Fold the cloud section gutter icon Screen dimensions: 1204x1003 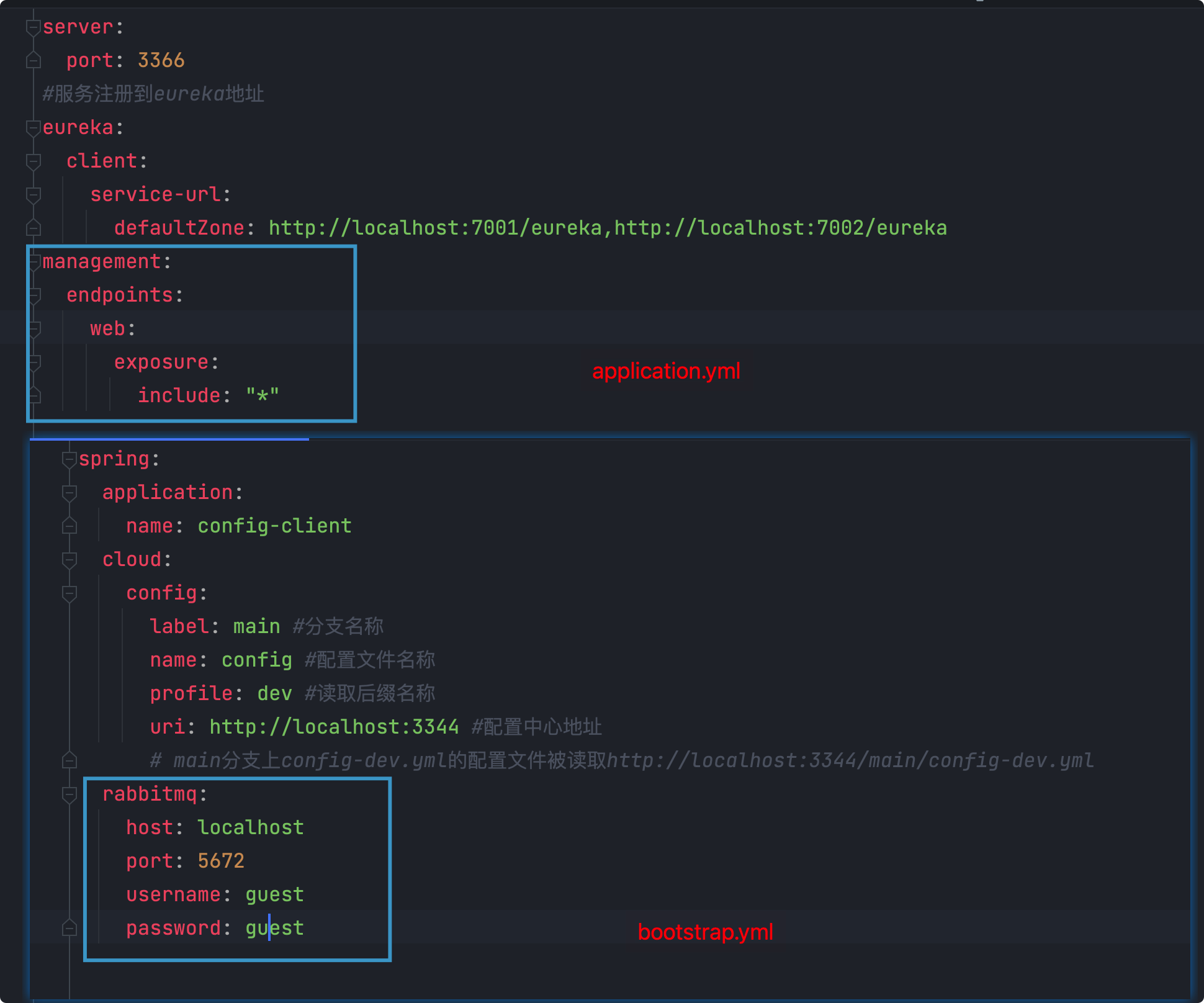pyautogui.click(x=70, y=560)
